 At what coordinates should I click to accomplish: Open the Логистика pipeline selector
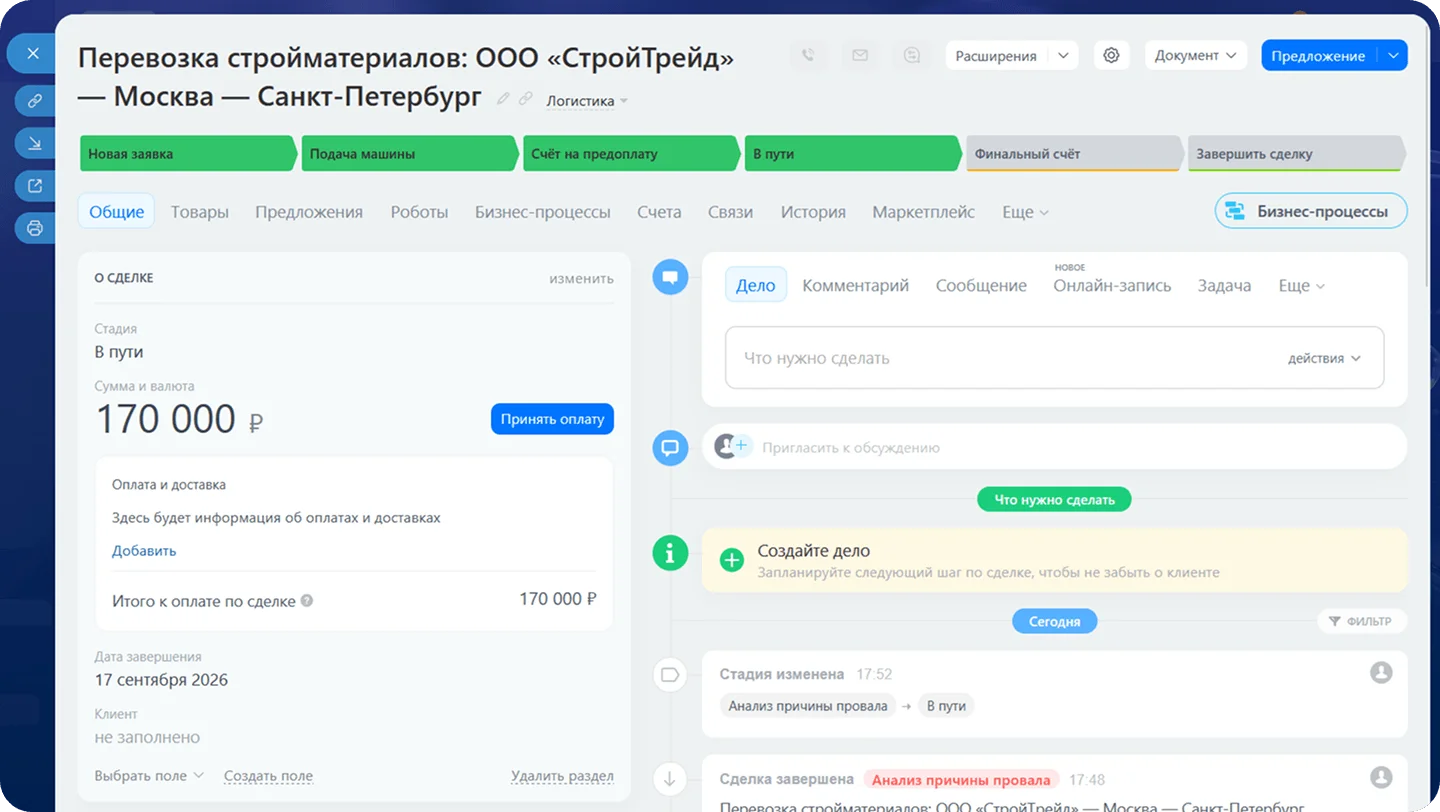coord(587,100)
